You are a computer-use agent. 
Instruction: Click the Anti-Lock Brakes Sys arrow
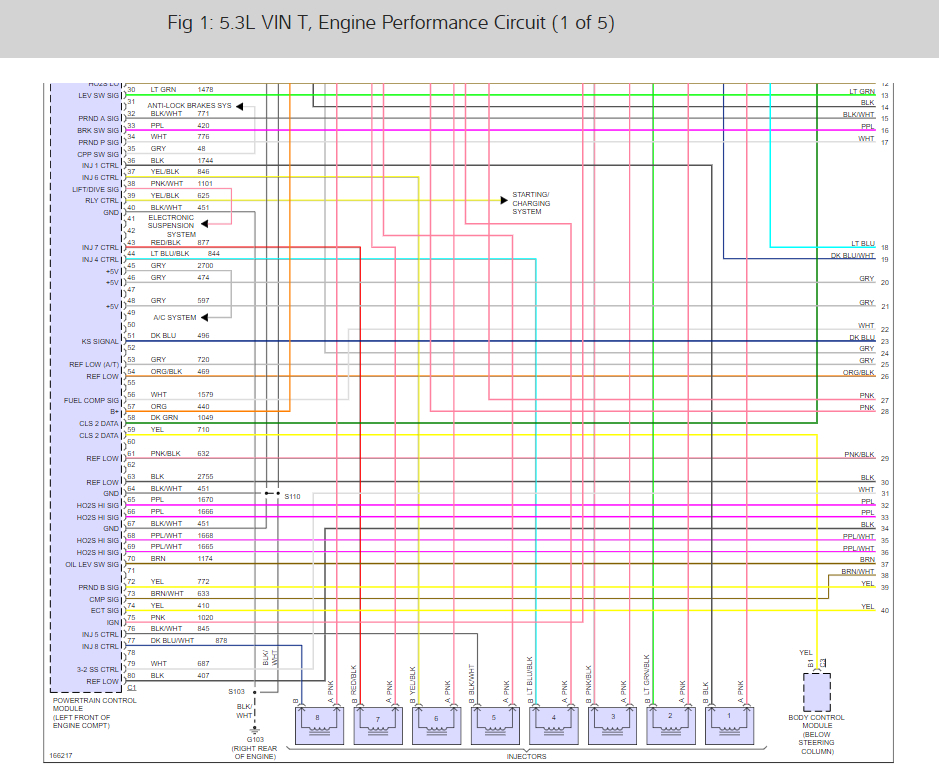(x=240, y=107)
